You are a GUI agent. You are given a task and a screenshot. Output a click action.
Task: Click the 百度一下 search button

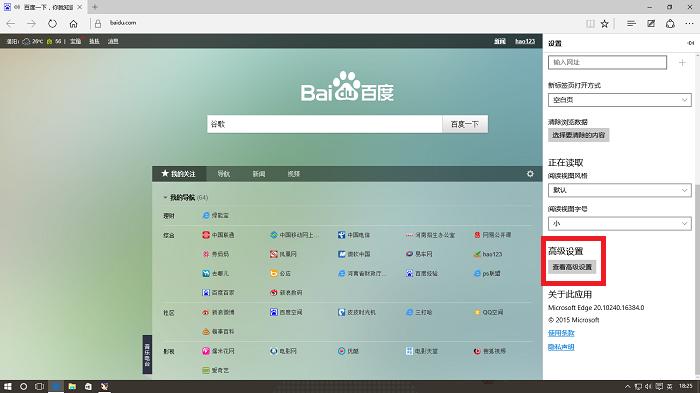(465, 124)
